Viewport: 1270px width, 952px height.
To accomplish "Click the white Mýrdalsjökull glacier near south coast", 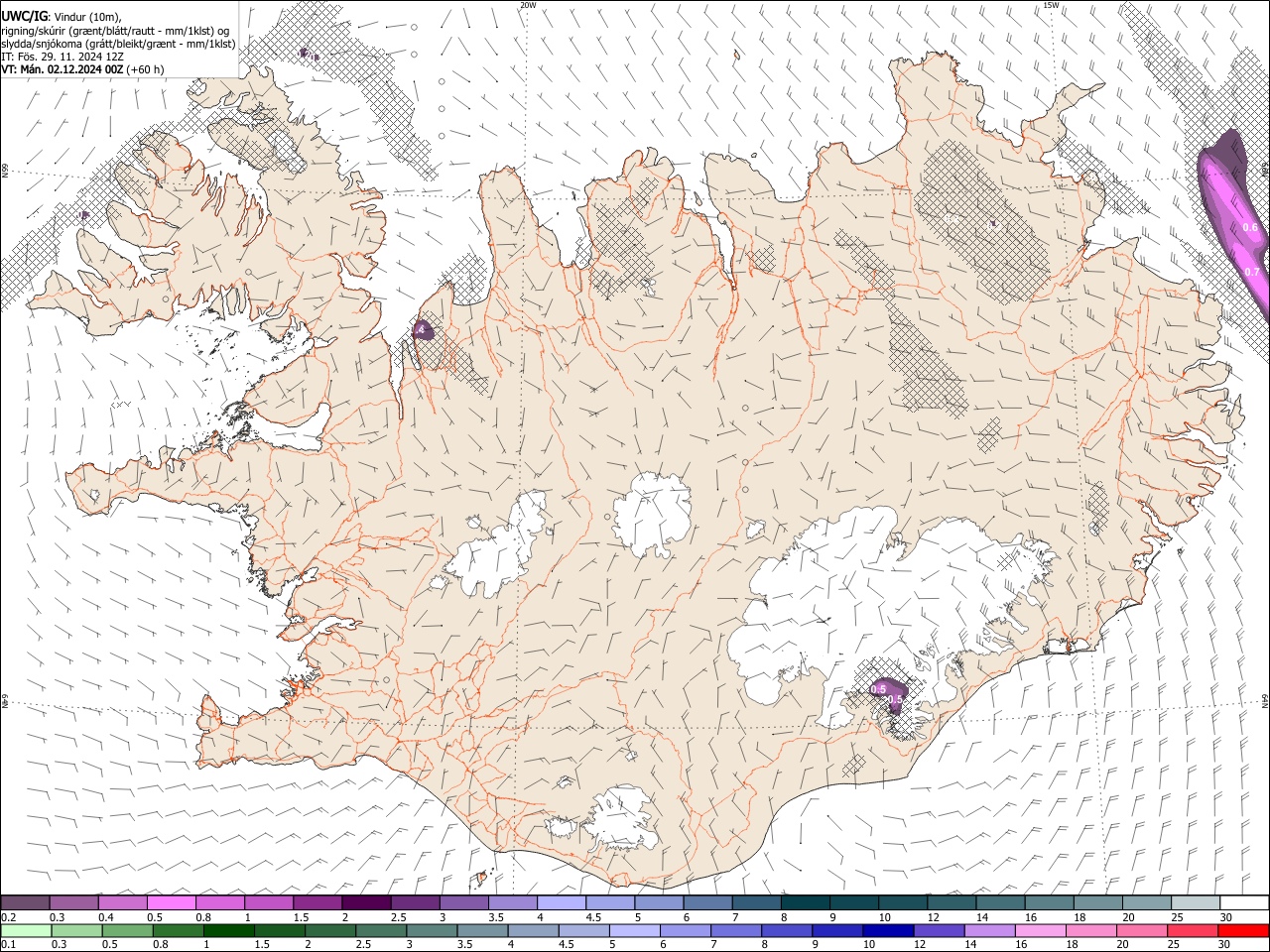I will coord(620,821).
